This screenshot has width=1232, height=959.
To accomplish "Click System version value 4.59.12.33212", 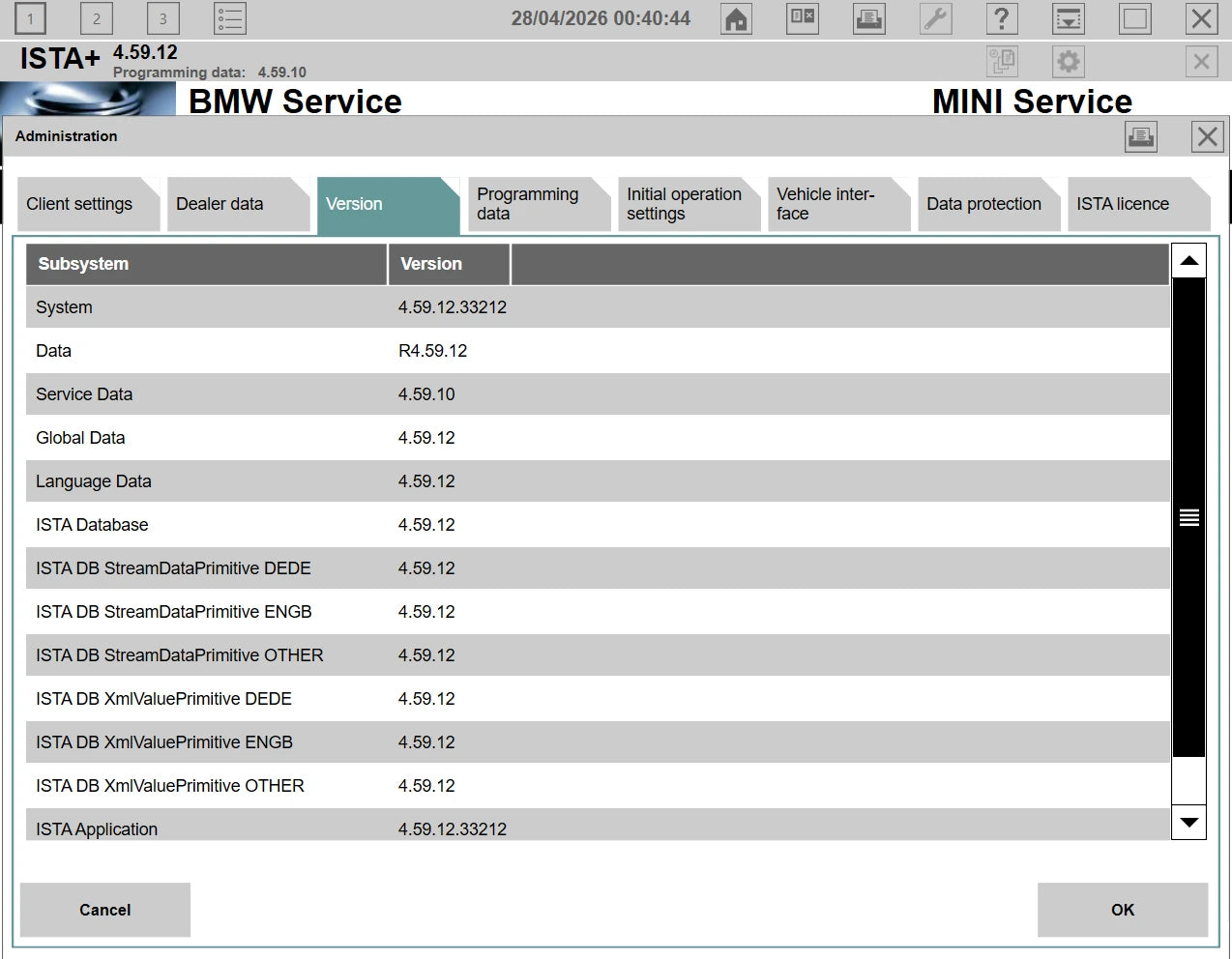I will coord(453,307).
